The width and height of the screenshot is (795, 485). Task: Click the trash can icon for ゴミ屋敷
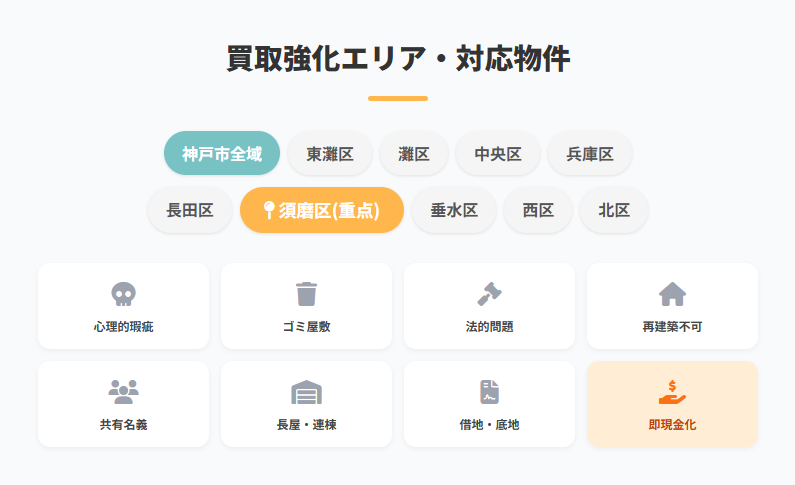306,294
